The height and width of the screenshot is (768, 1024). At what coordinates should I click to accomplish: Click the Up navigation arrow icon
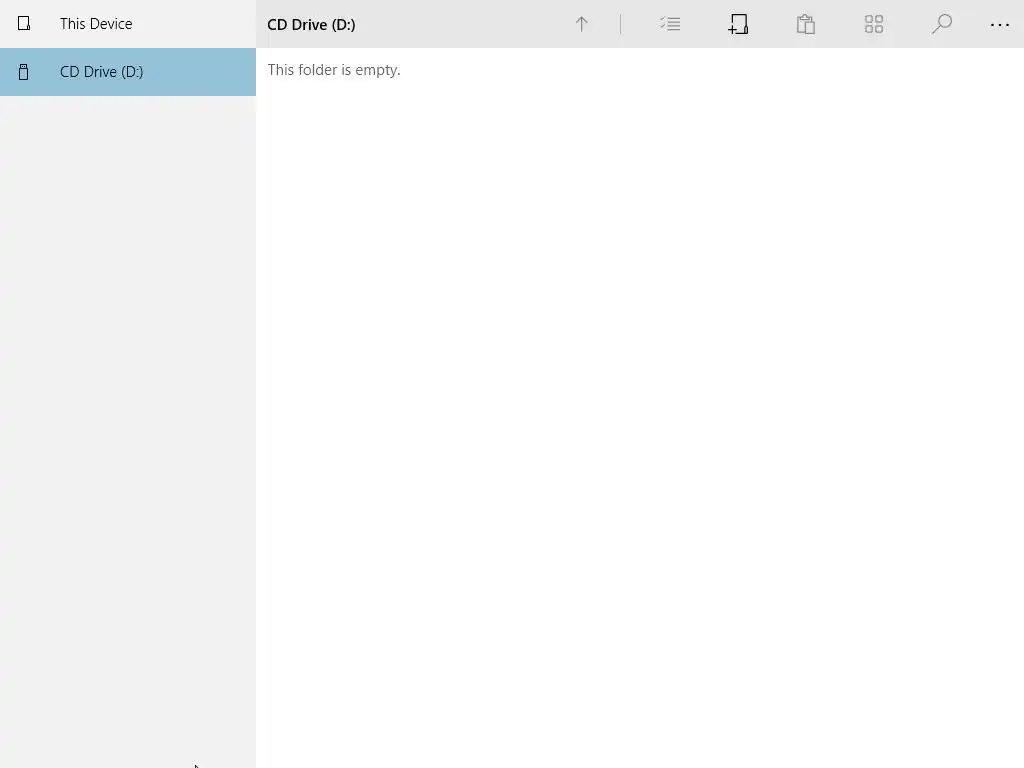coord(581,24)
